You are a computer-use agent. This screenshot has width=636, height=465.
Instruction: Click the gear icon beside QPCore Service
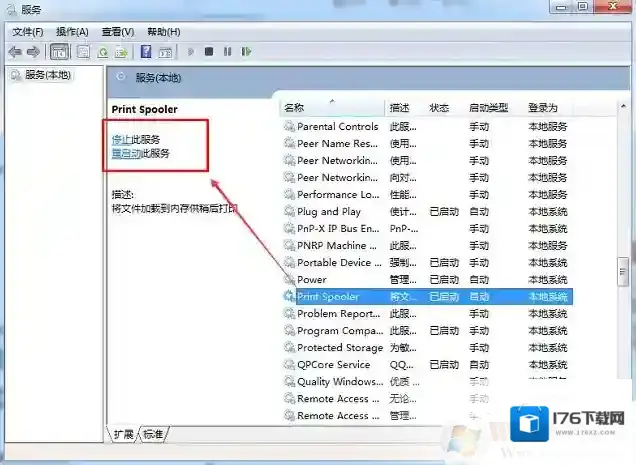289,364
